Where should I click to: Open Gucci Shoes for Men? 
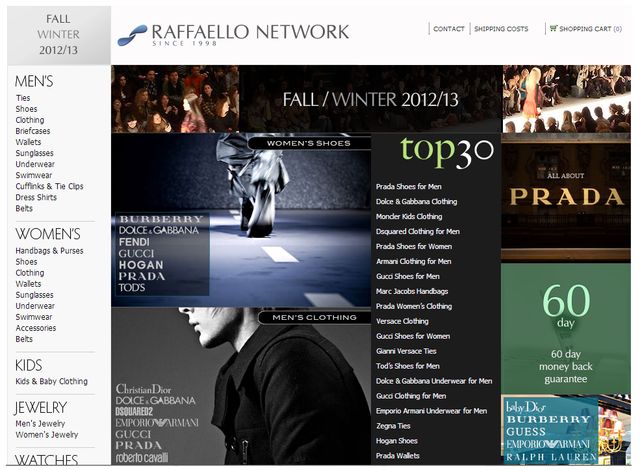pos(408,276)
